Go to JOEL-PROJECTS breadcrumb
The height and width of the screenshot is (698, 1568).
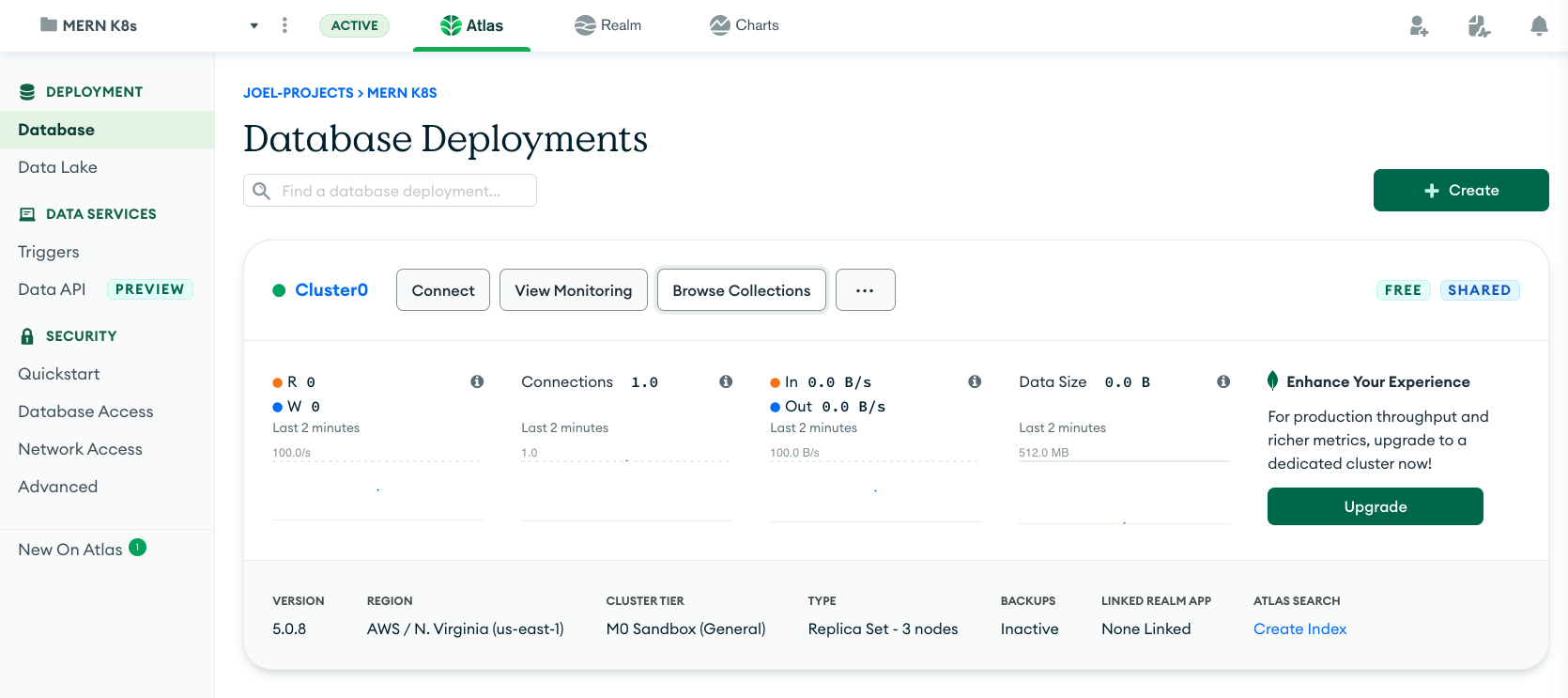pyautogui.click(x=299, y=93)
